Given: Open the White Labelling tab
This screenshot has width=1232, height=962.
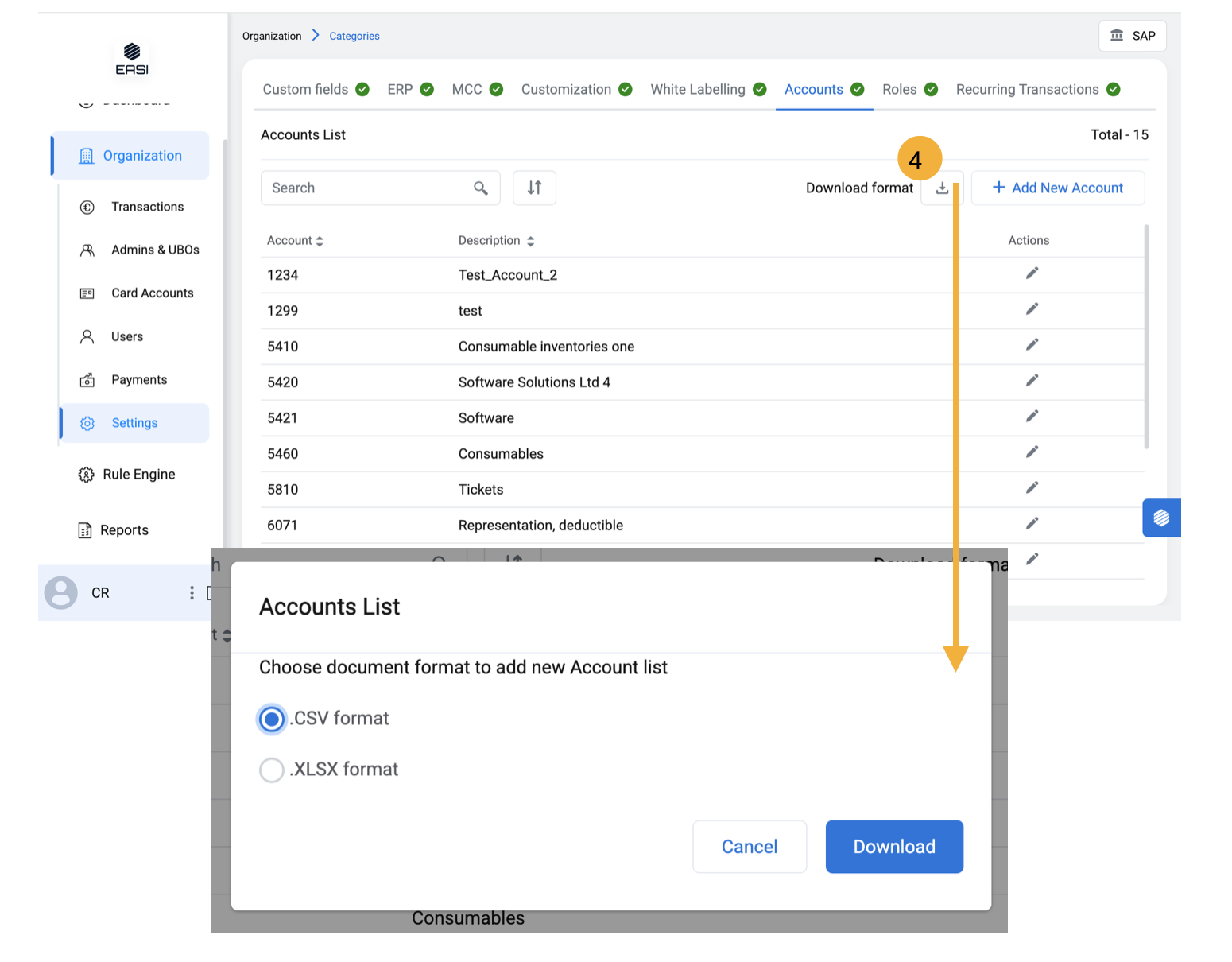Looking at the screenshot, I should pyautogui.click(x=698, y=90).
